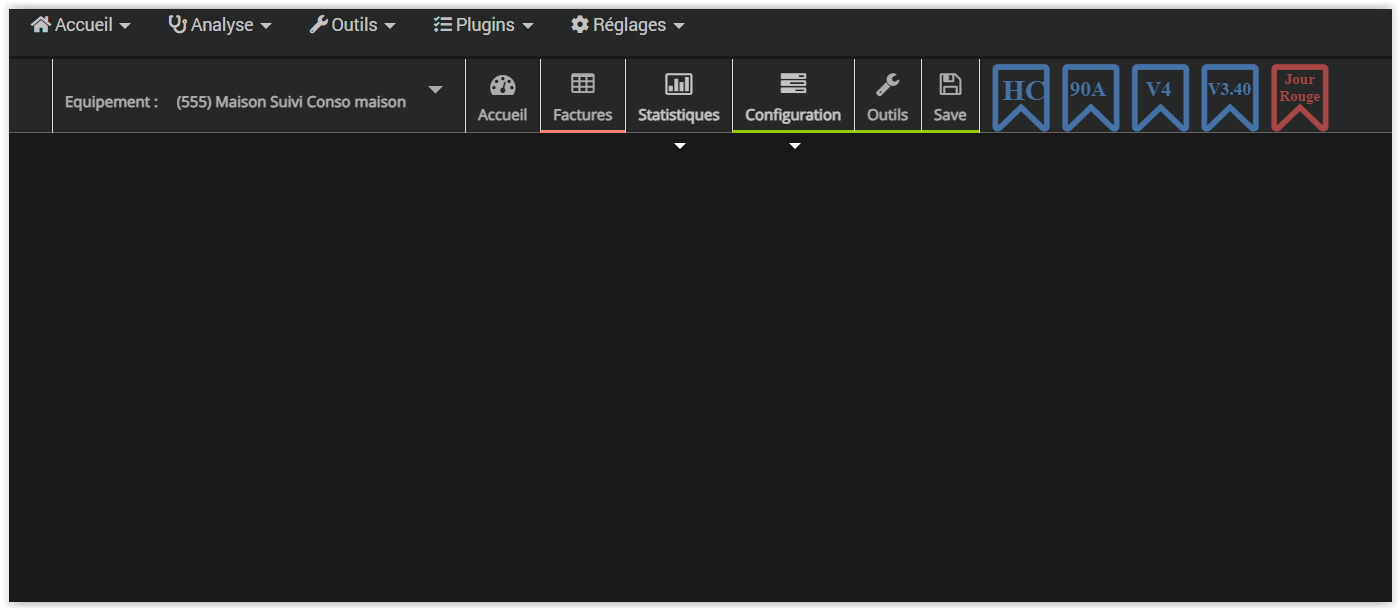Click the Configuration server icon
Viewport: 1400px width, 610px height.
(793, 84)
